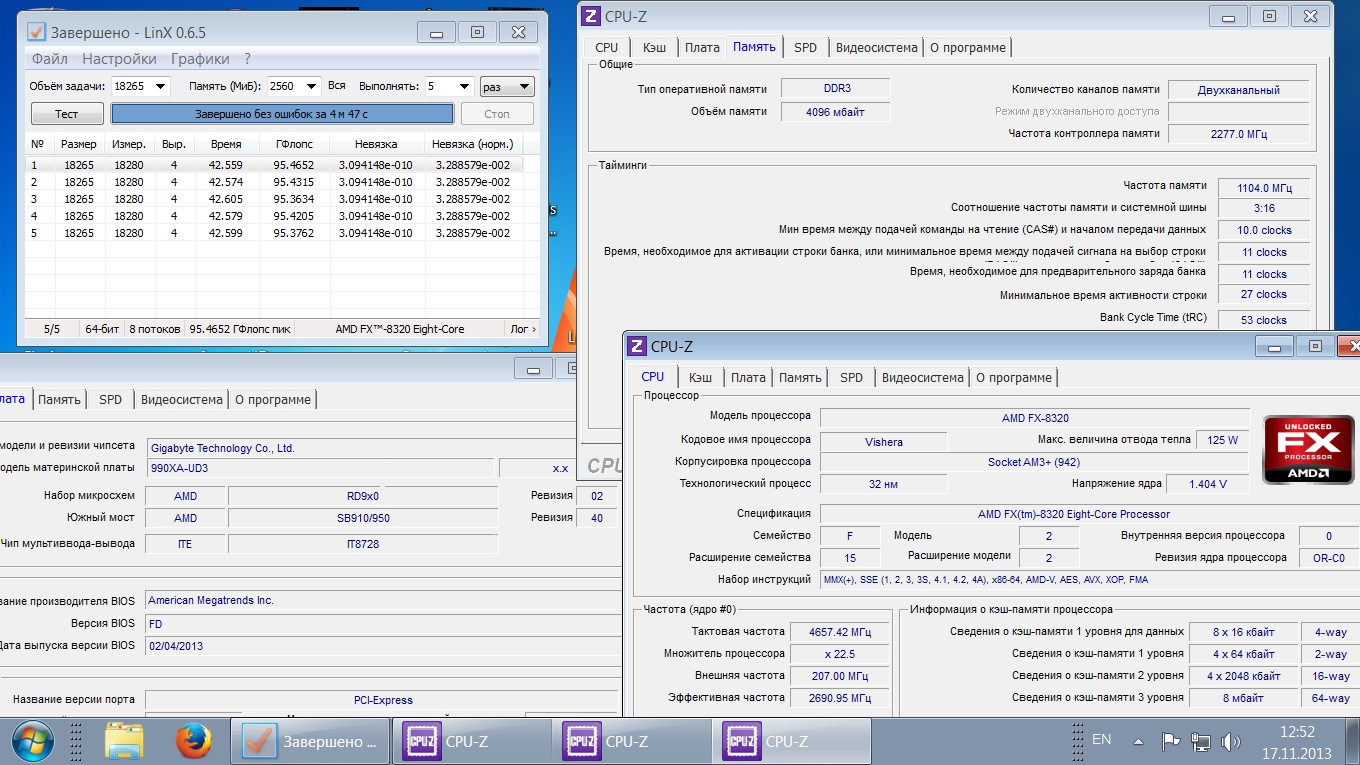Open the SPD tab in the Gigabyte motherboard CPU-Z window

pyautogui.click(x=110, y=399)
